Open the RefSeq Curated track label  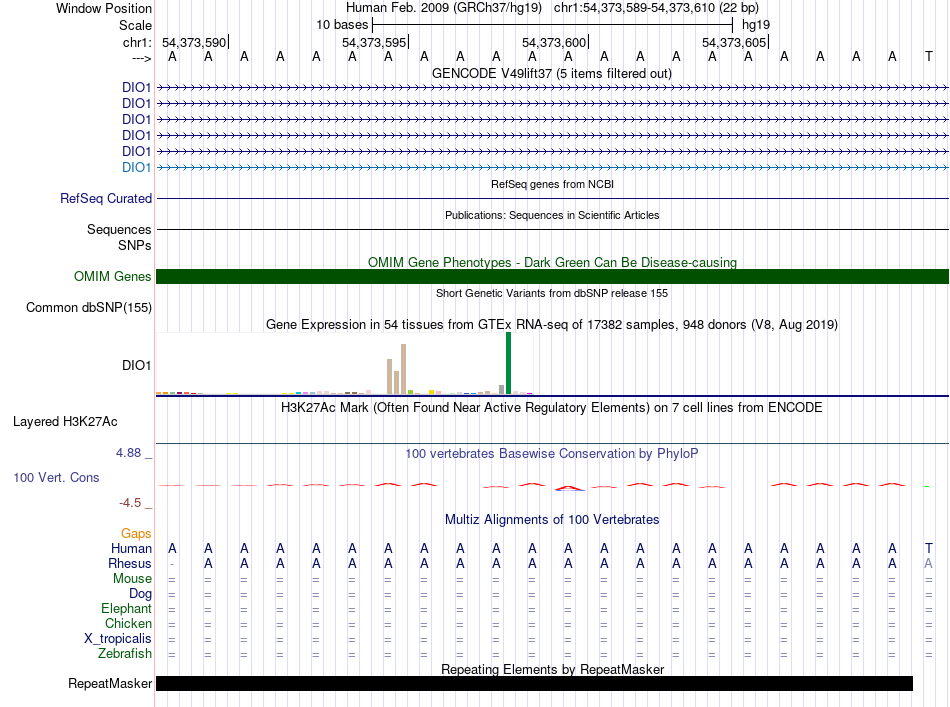coord(106,199)
